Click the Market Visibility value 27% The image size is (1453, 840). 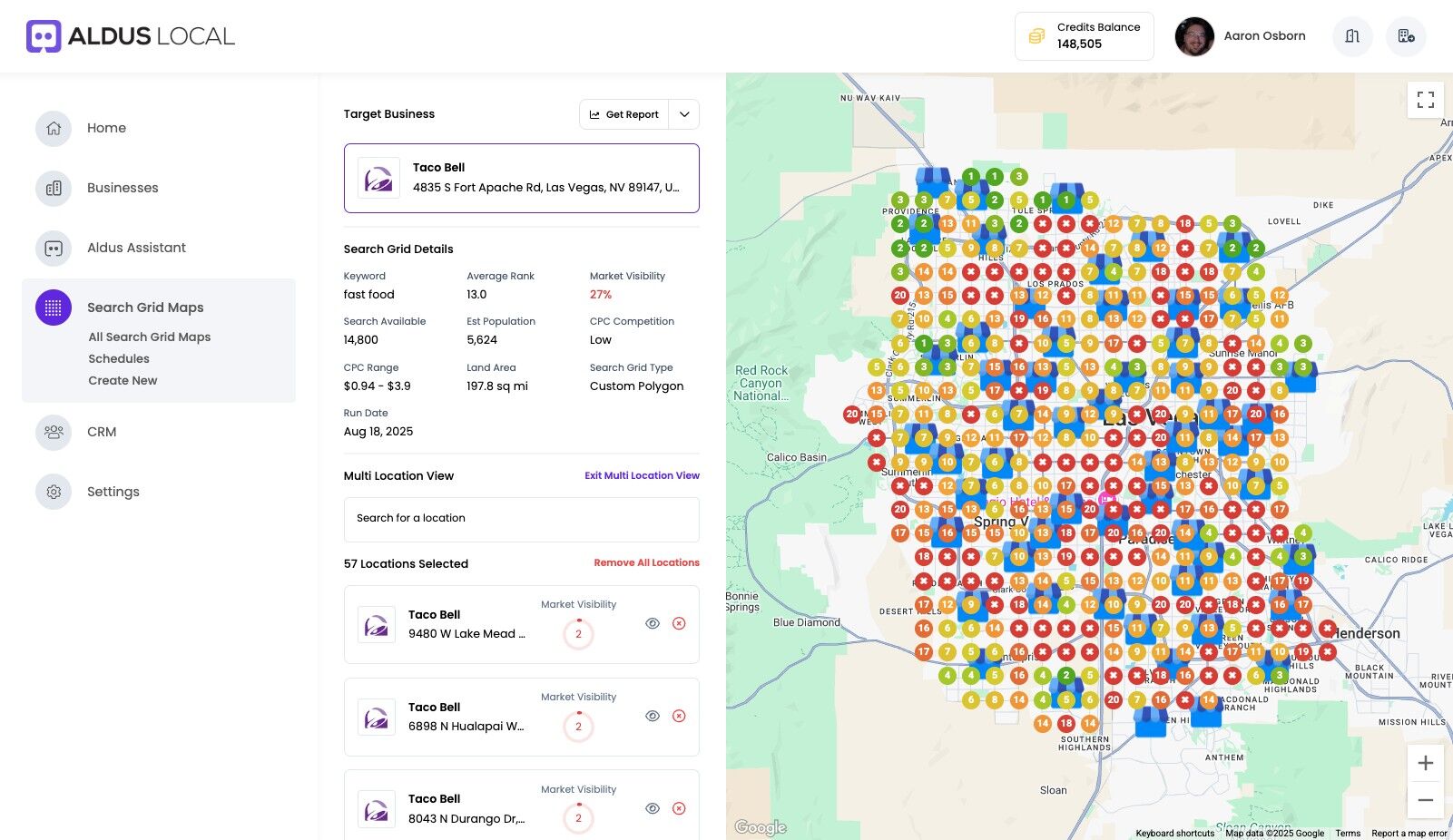(601, 295)
